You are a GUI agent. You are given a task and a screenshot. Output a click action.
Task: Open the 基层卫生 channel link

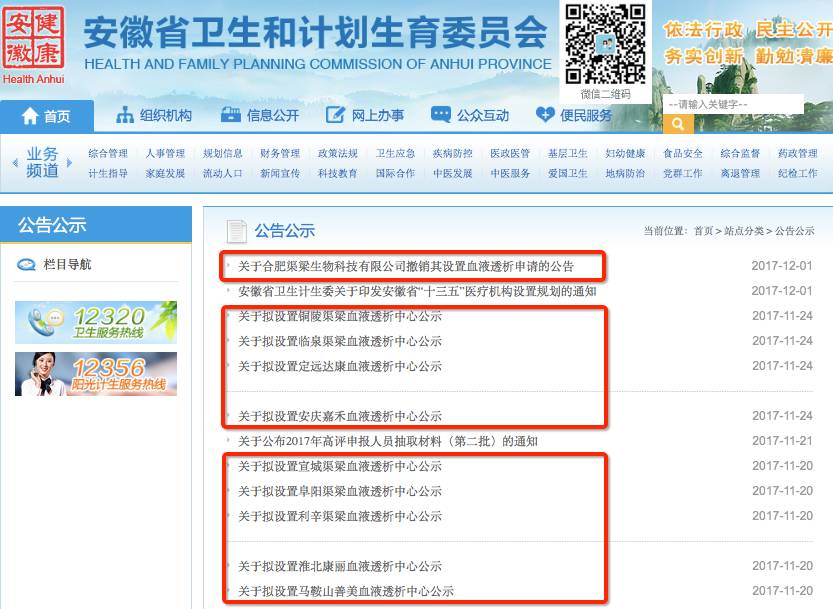point(567,154)
